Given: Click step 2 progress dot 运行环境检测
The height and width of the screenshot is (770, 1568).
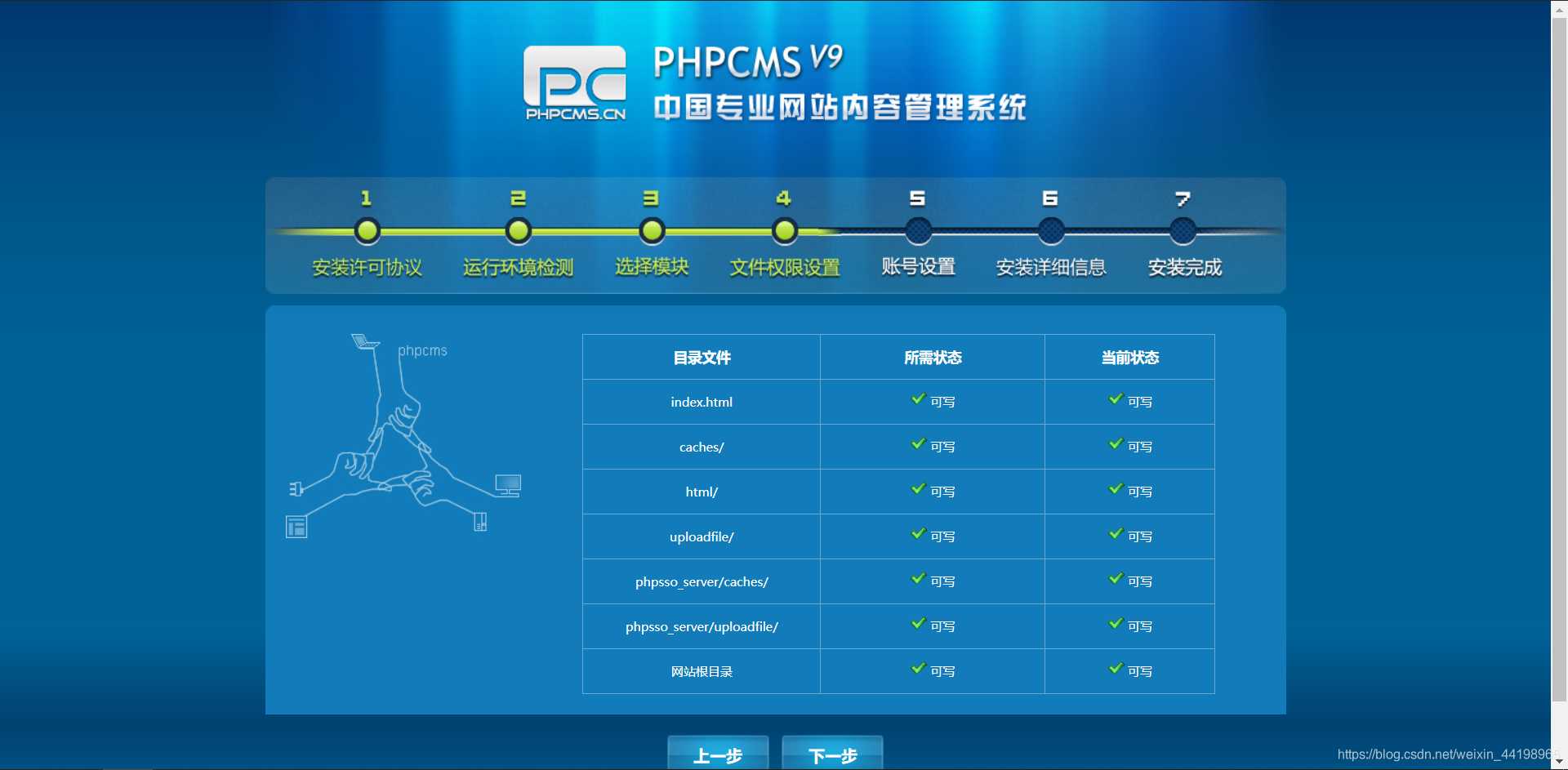Looking at the screenshot, I should coord(518,231).
